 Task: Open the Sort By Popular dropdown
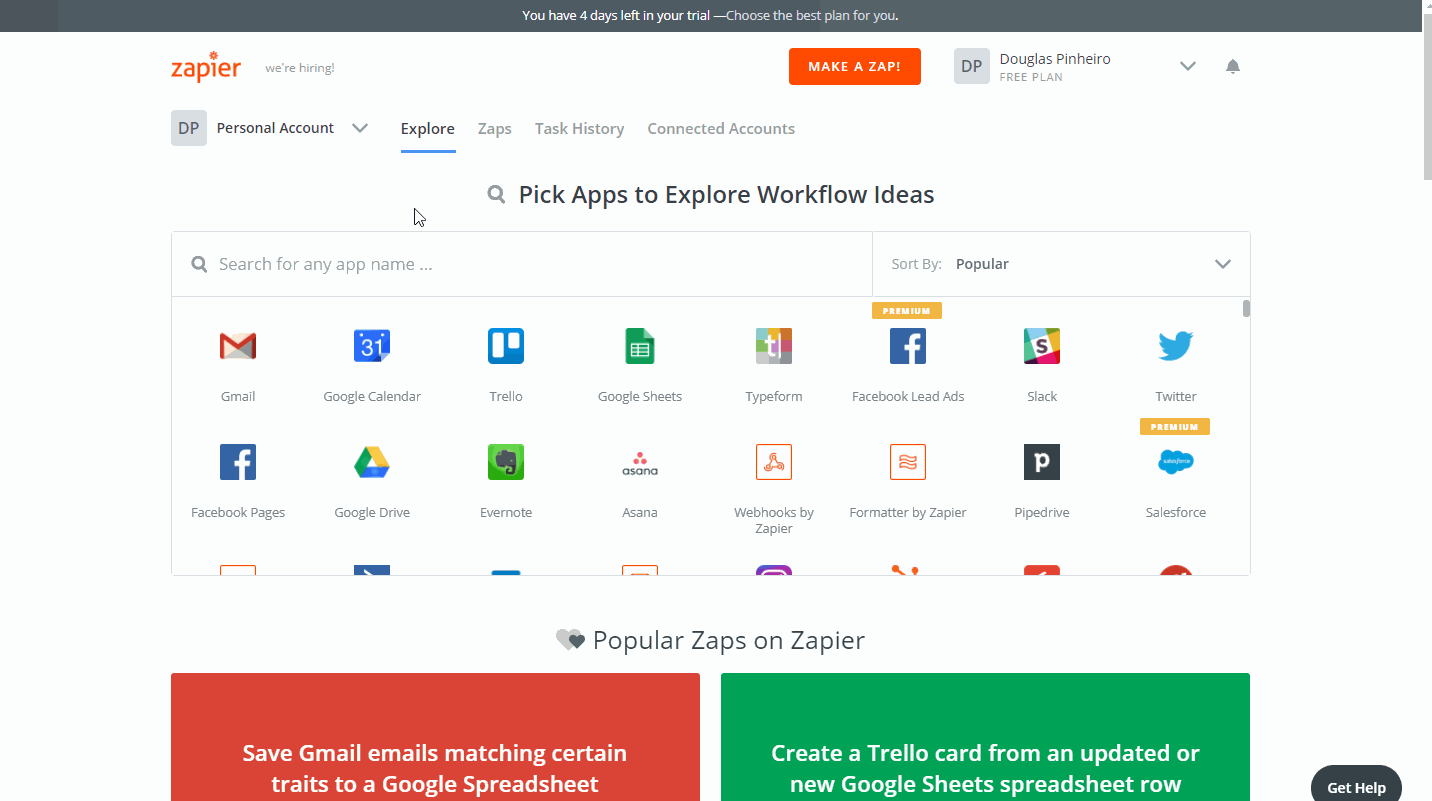click(x=1061, y=264)
